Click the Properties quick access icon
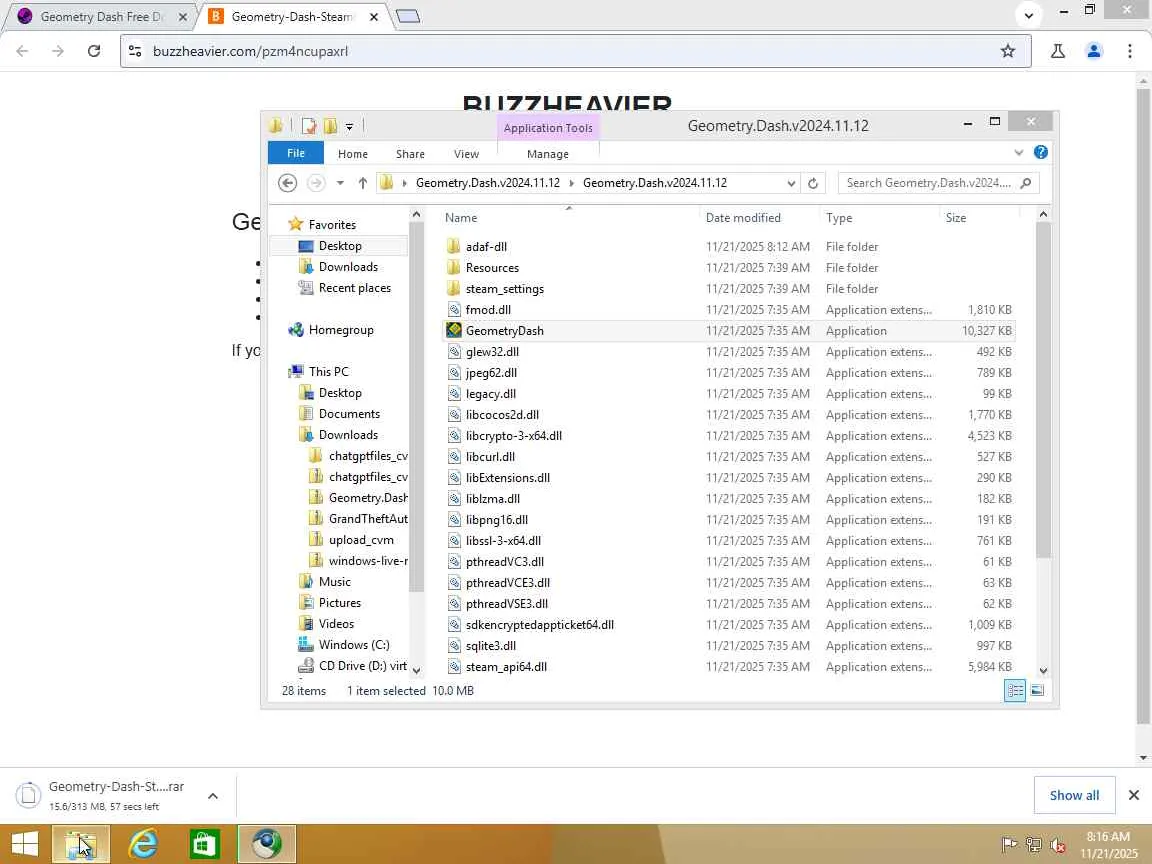This screenshot has height=864, width=1152. 309,126
